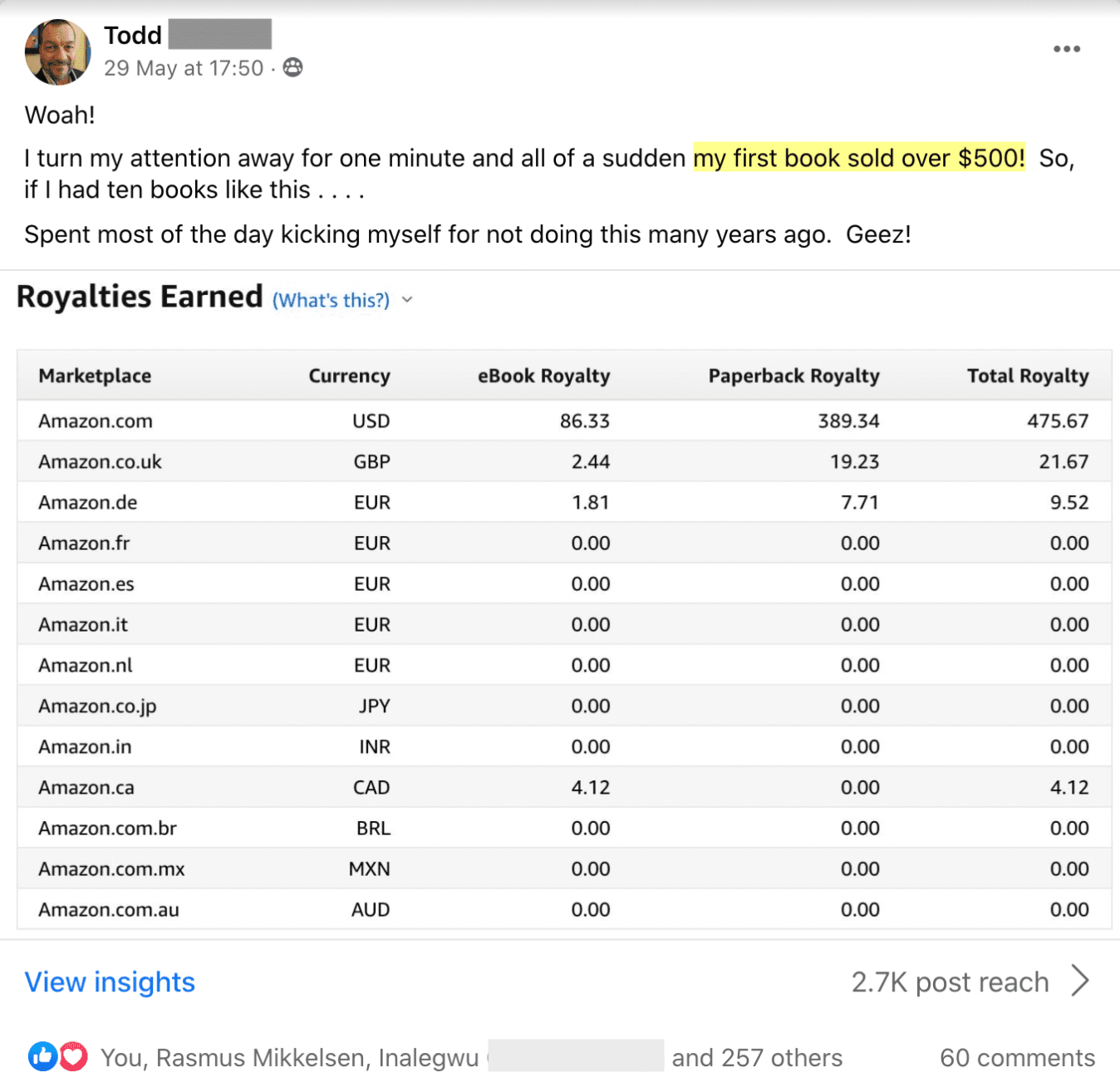Click the eBook Royalty column header
Screen dimensions: 1120x1087
543,376
